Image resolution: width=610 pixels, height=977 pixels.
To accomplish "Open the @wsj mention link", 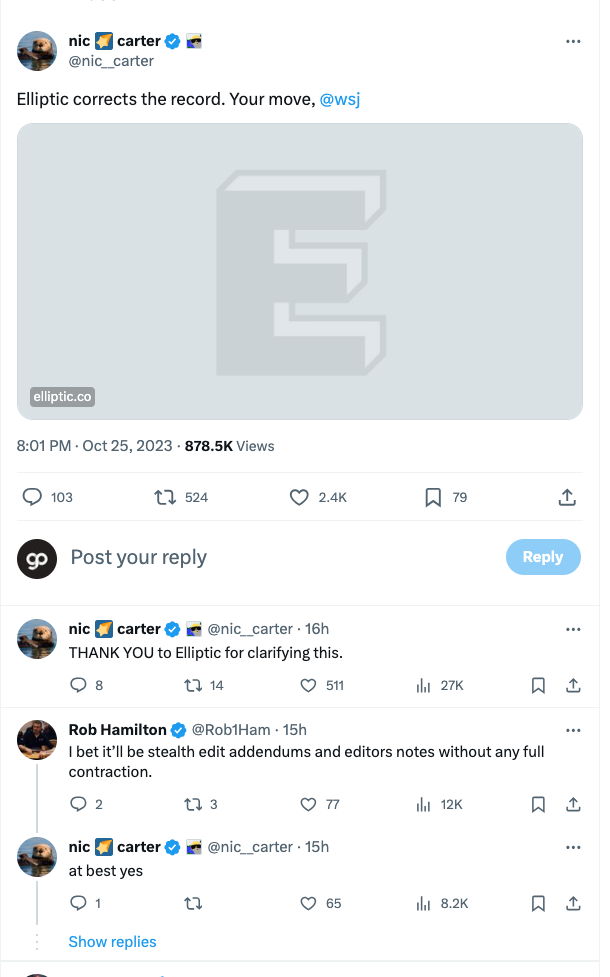I will point(340,100).
